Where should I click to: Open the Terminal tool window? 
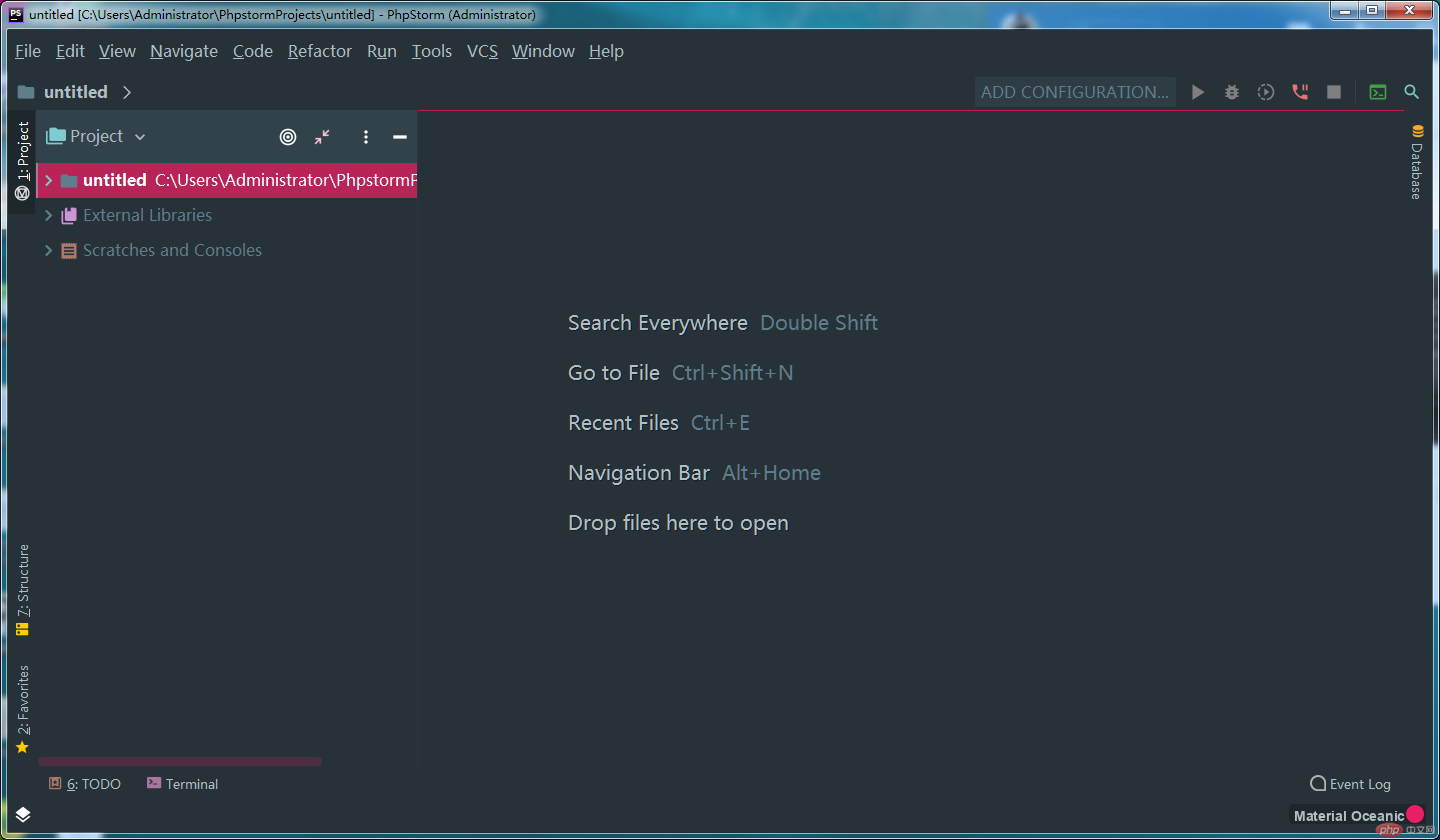point(182,784)
